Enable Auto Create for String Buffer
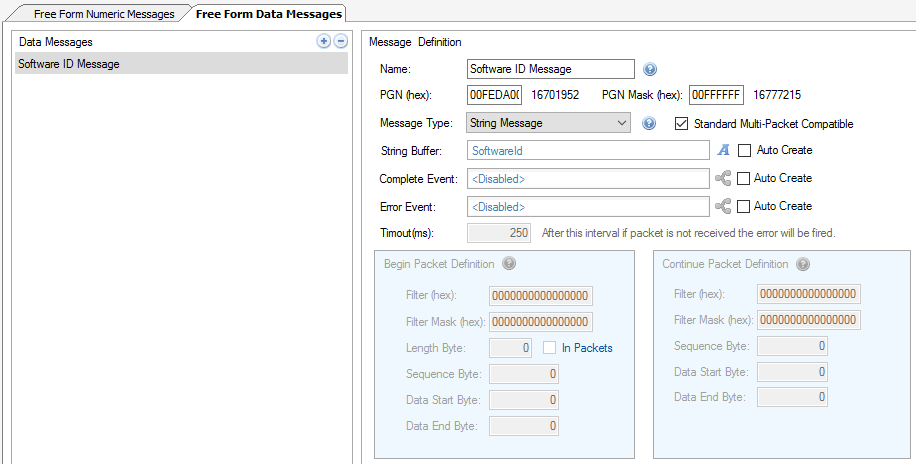Viewport: 916px width, 464px height. pyautogui.click(x=744, y=151)
